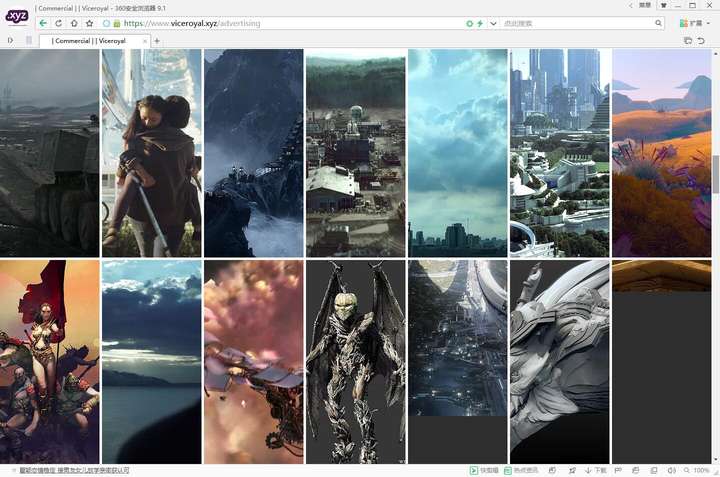Open the pink sky airship artwork
The image size is (720, 477).
253,362
